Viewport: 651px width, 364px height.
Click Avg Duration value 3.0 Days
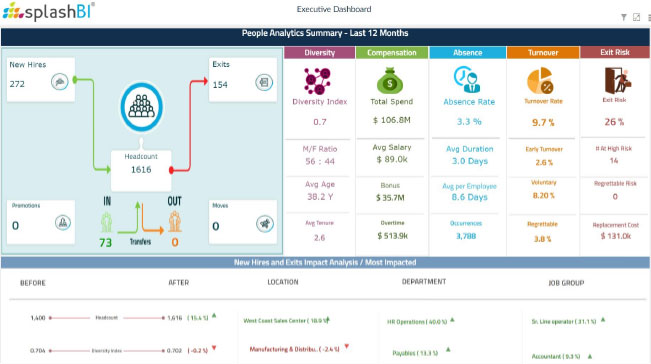coord(470,161)
